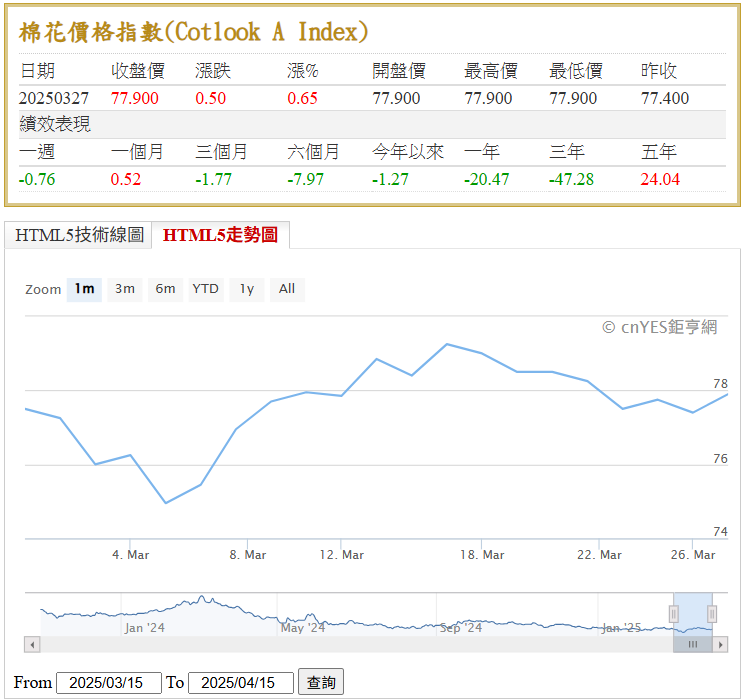Select the YTD zoom range

click(x=206, y=289)
